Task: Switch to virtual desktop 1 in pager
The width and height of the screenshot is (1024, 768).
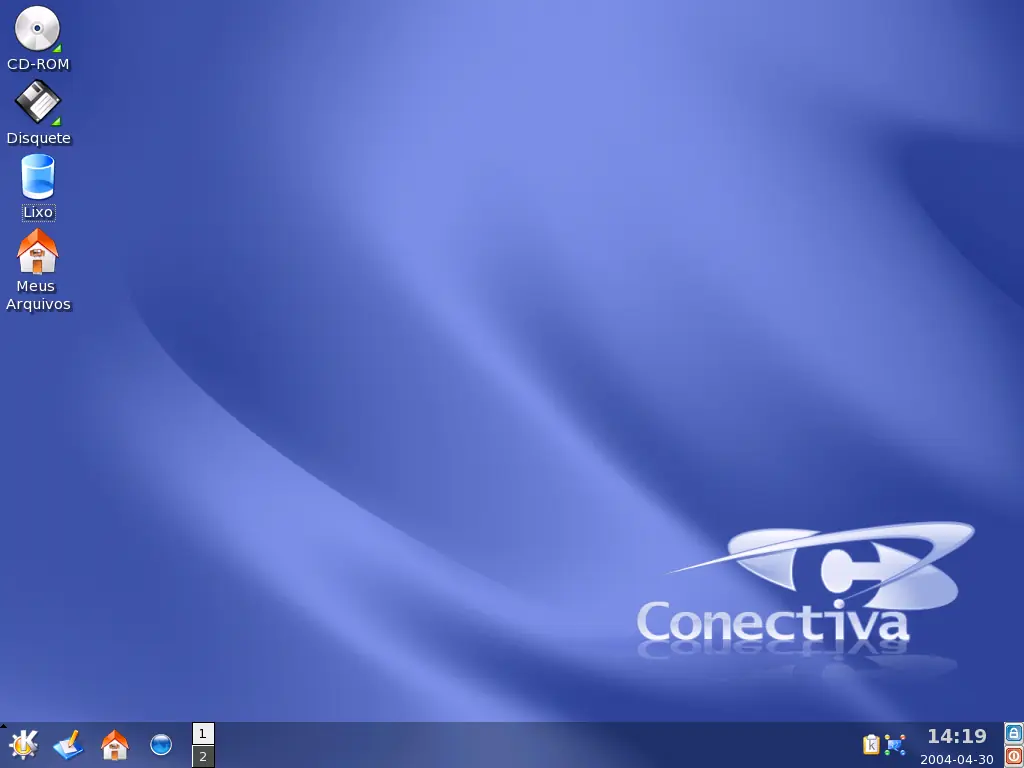Action: [203, 733]
